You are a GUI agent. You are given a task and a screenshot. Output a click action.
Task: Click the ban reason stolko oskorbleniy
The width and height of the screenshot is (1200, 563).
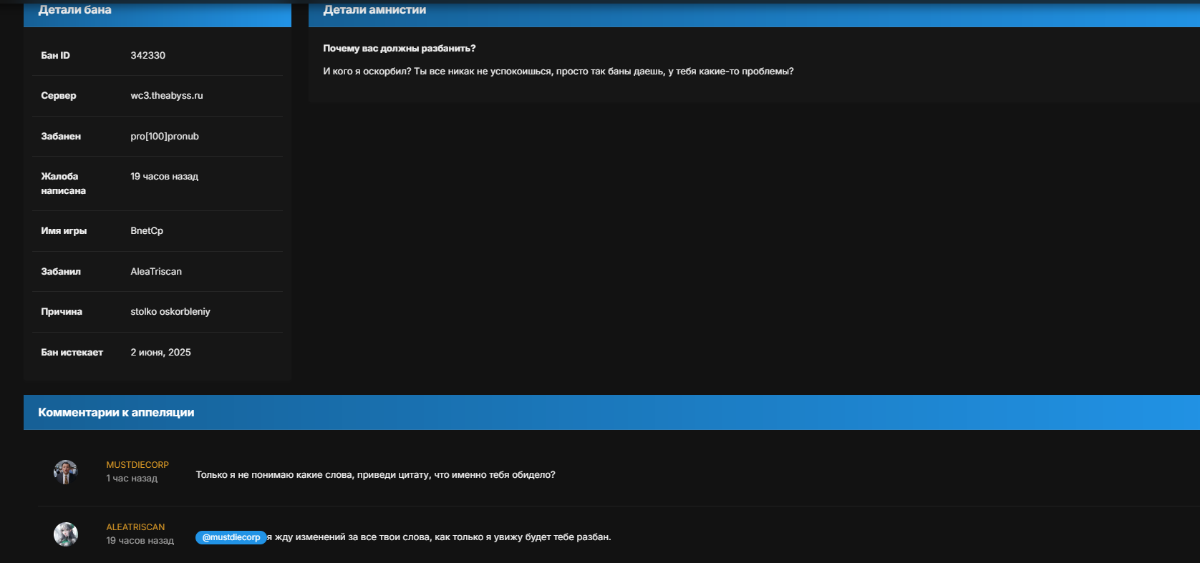[170, 312]
